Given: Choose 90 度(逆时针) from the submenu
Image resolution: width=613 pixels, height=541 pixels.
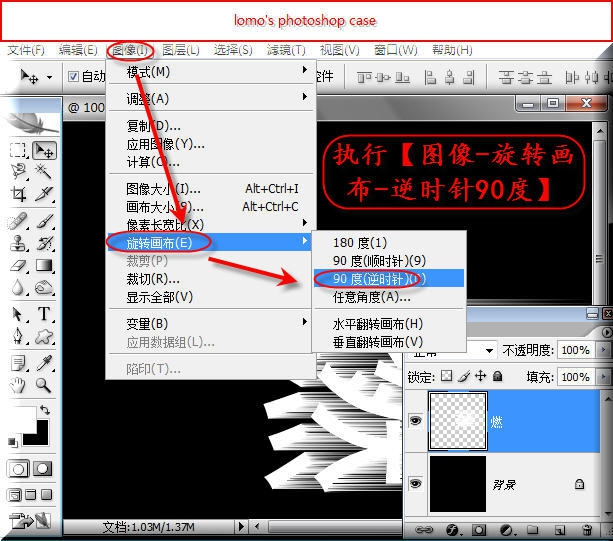Looking at the screenshot, I should (389, 279).
